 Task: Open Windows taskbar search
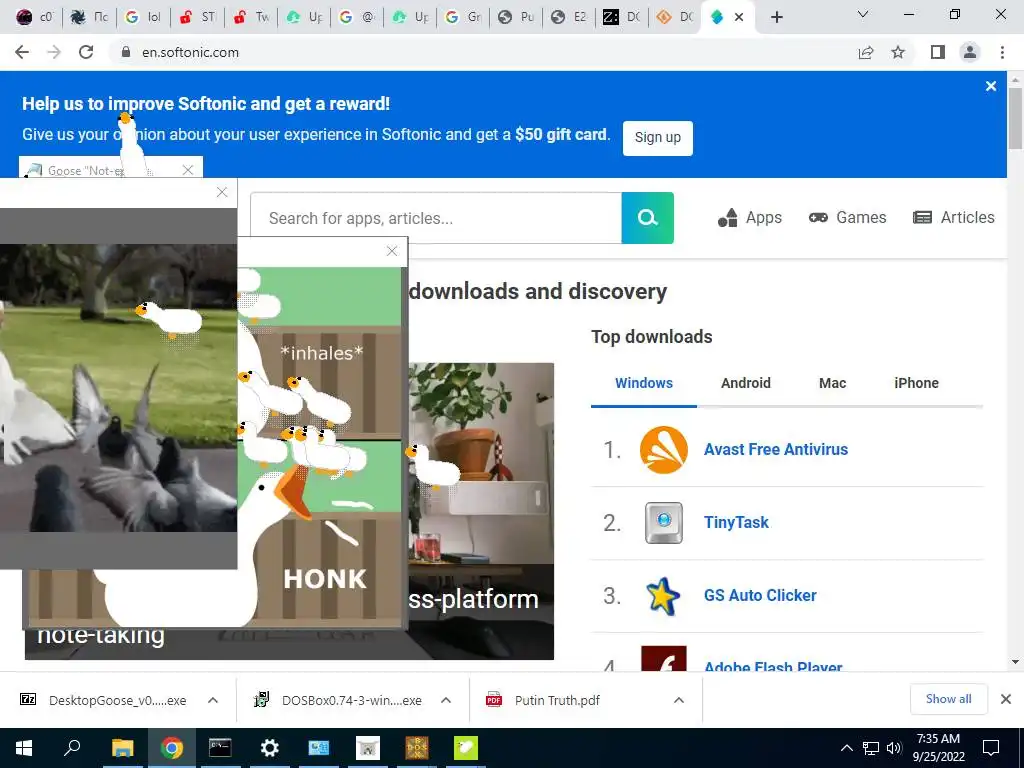[x=72, y=748]
